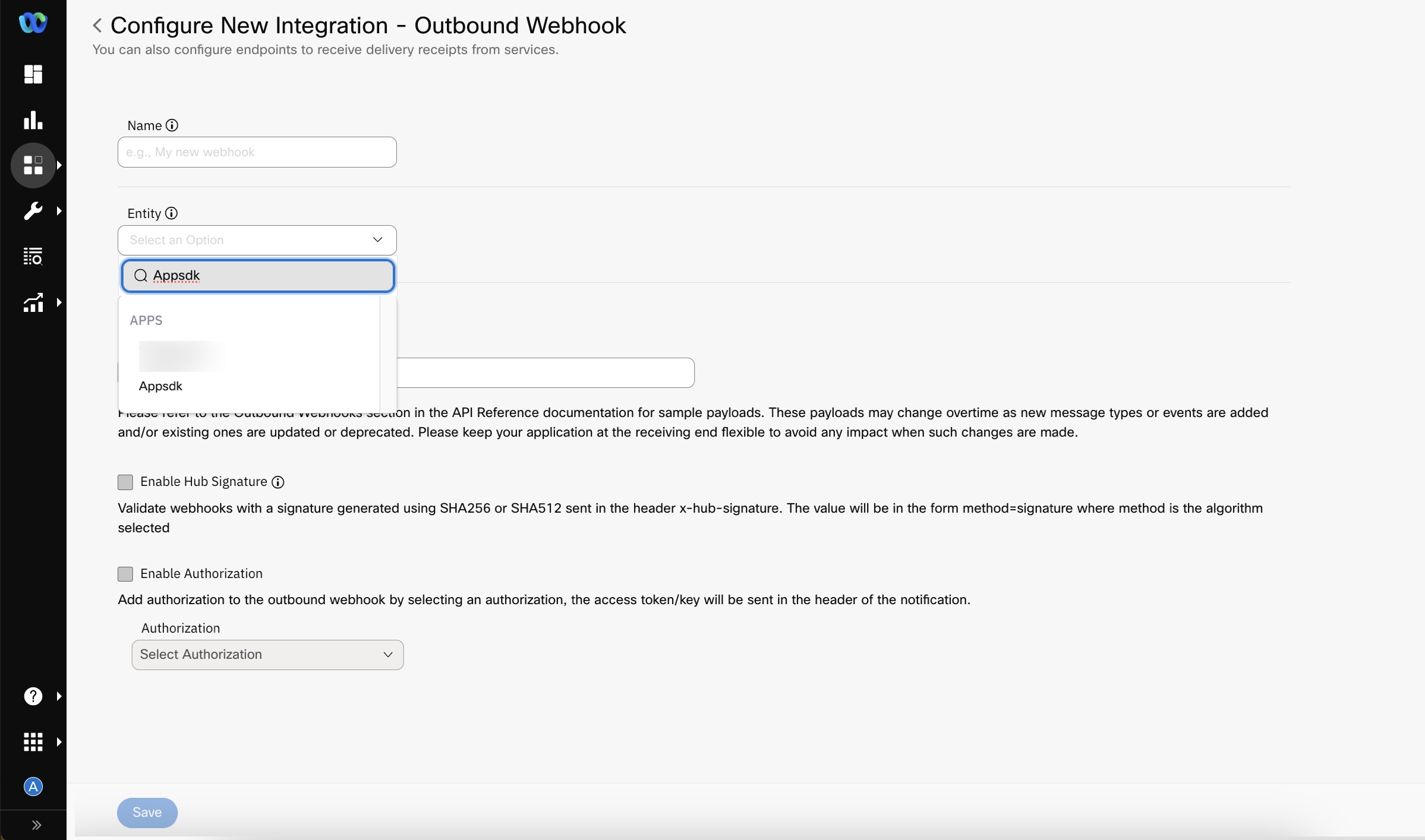The height and width of the screenshot is (840, 1425).
Task: Open the apps grid launcher icon
Action: [x=33, y=741]
